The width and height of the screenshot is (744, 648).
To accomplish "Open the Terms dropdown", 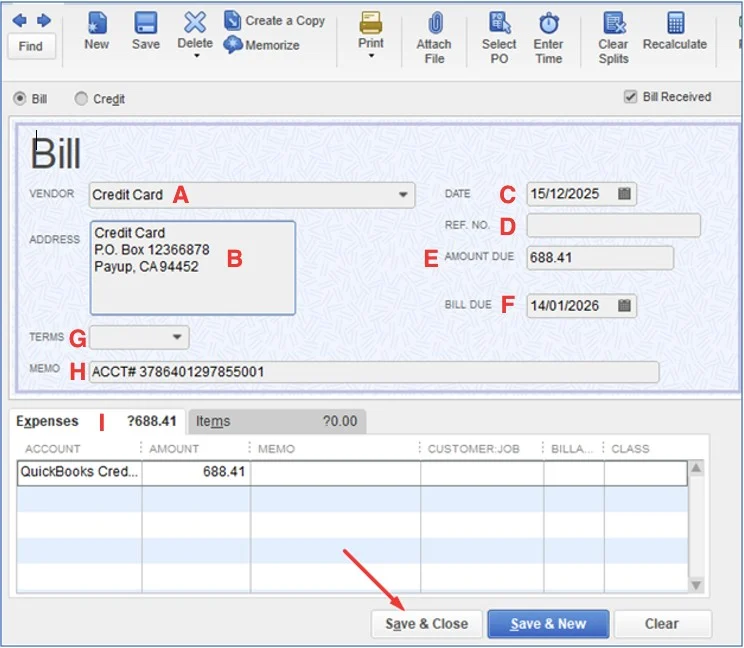I will point(177,337).
